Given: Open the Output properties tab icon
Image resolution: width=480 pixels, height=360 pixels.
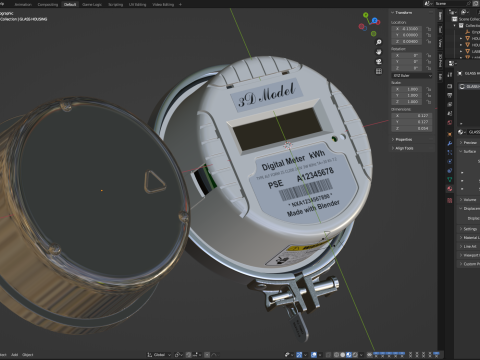Looking at the screenshot, I should point(450,95).
